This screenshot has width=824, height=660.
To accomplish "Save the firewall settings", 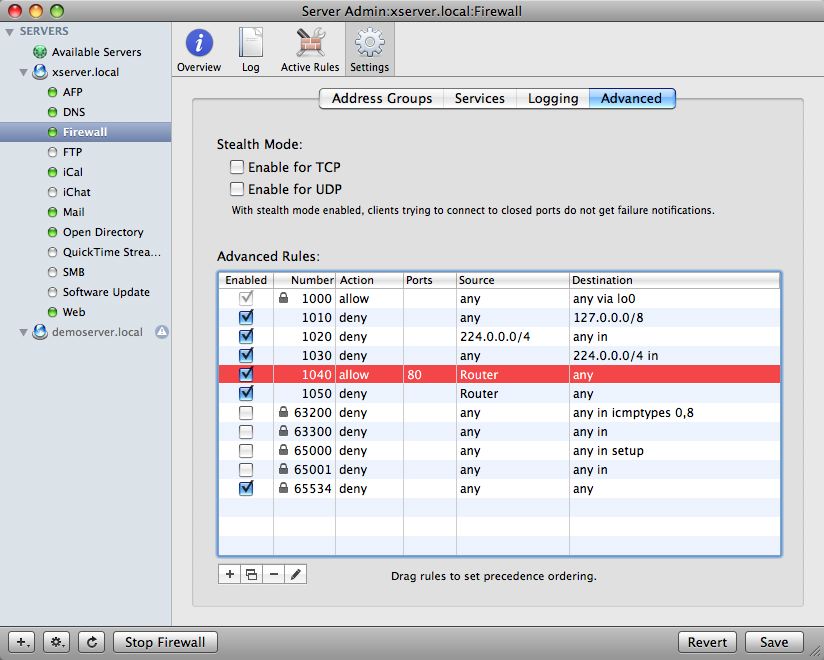I will coord(774,642).
